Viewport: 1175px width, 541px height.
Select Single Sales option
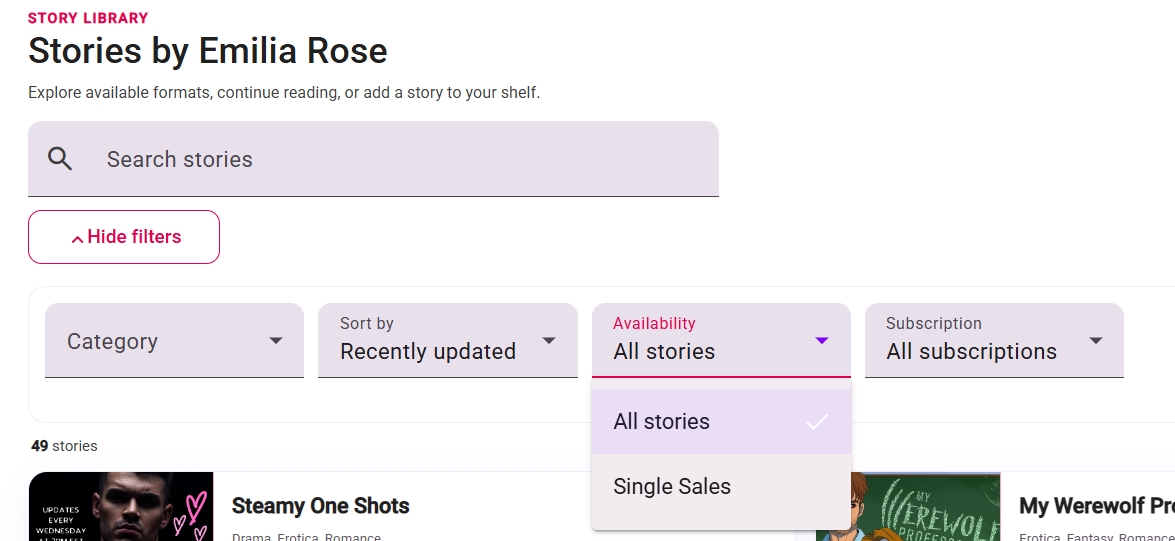click(721, 486)
